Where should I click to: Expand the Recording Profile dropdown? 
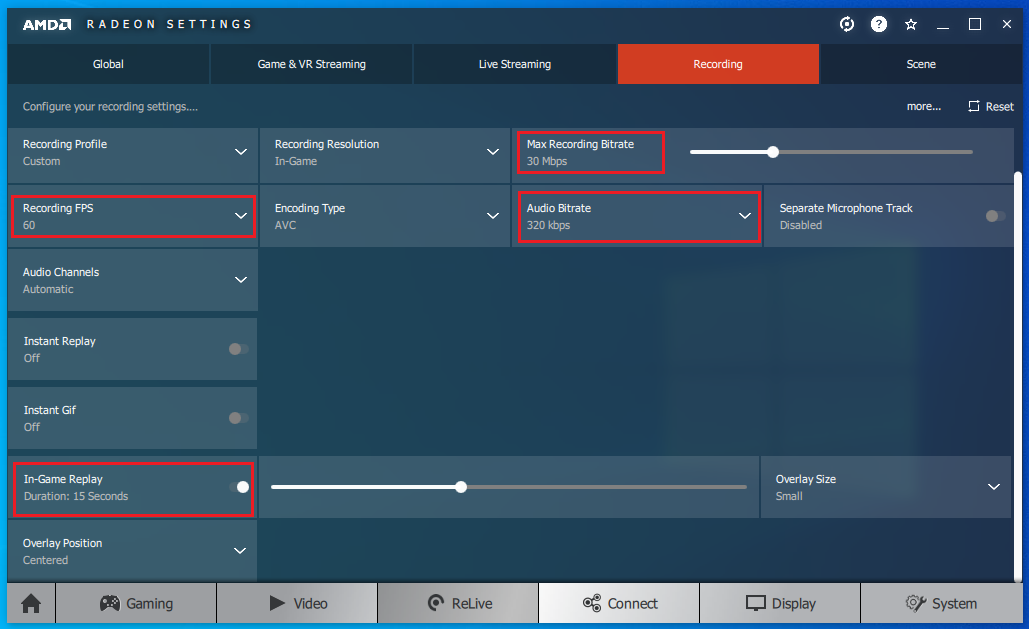point(240,152)
